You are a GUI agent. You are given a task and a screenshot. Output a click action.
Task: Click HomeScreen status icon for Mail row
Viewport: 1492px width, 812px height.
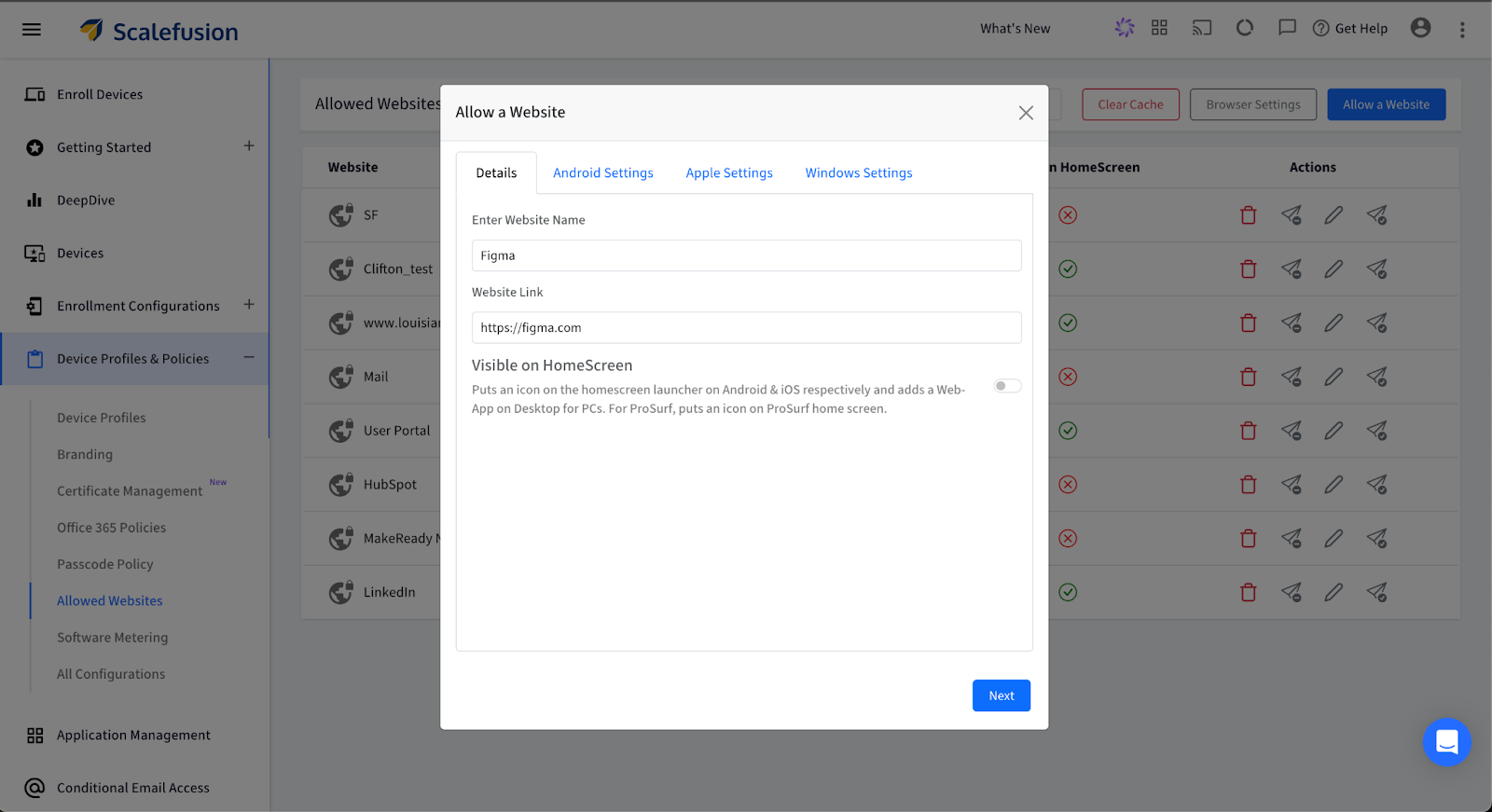[x=1068, y=377]
